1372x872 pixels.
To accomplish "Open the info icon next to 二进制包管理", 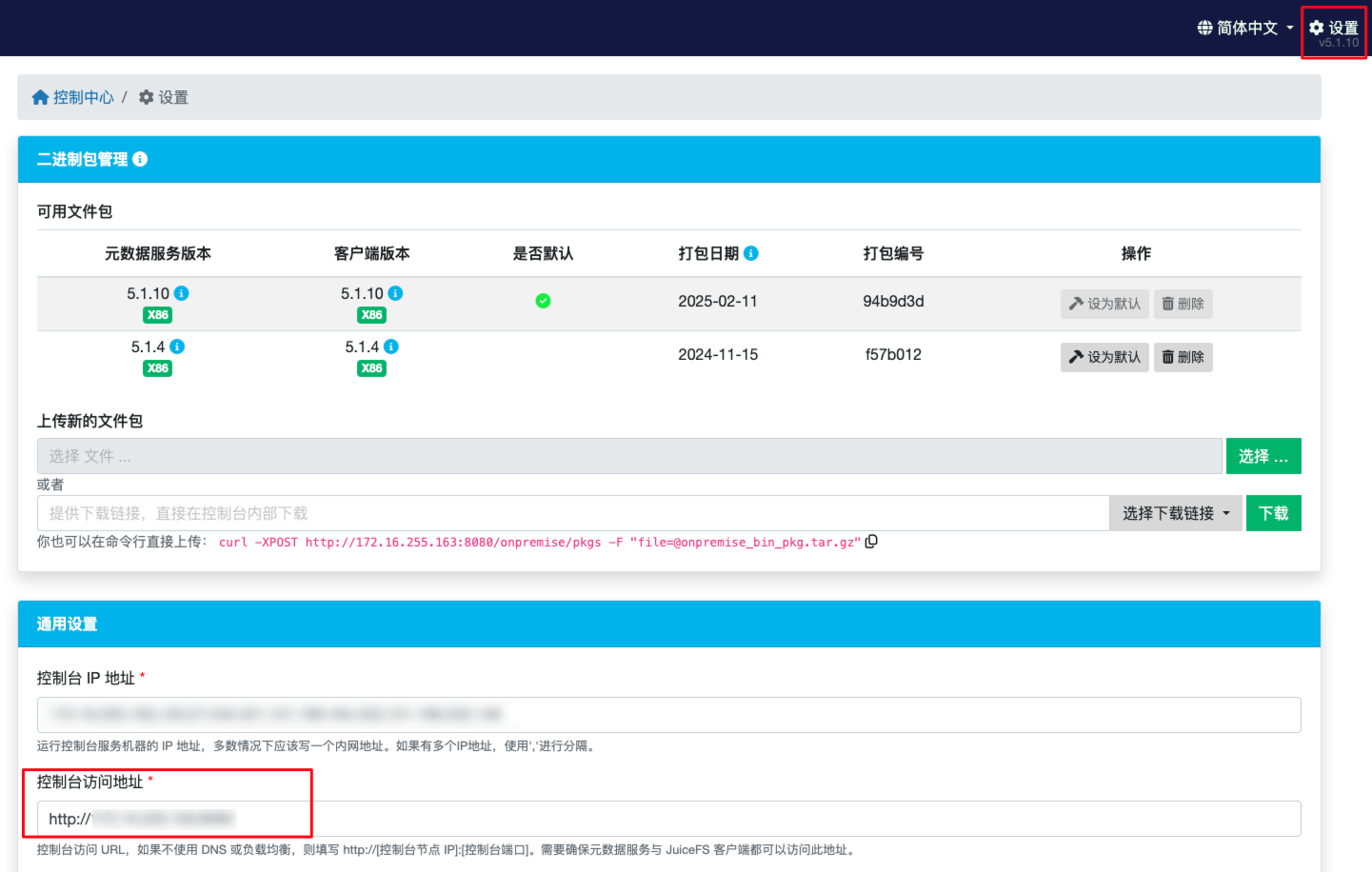I will coord(140,159).
